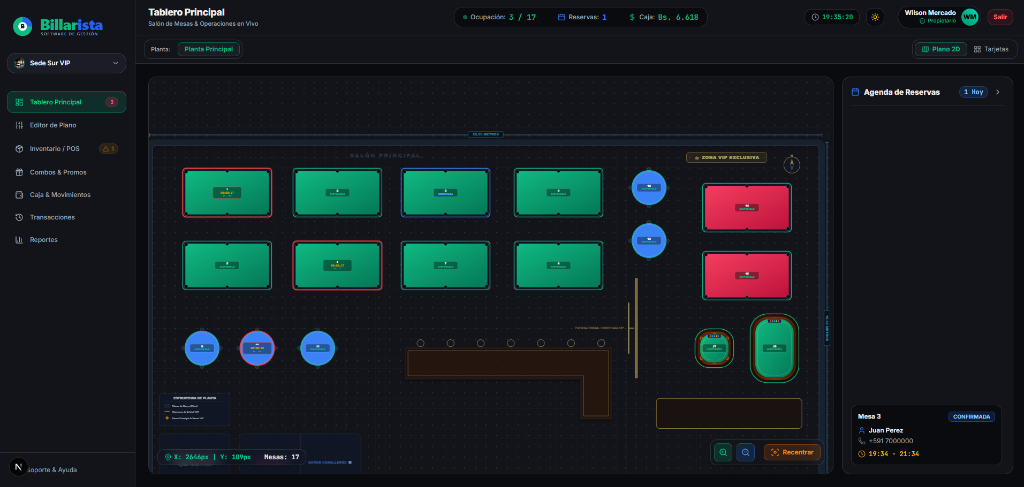Open Editor de Plano via its sliders icon
This screenshot has width=1024, height=487.
coord(19,125)
